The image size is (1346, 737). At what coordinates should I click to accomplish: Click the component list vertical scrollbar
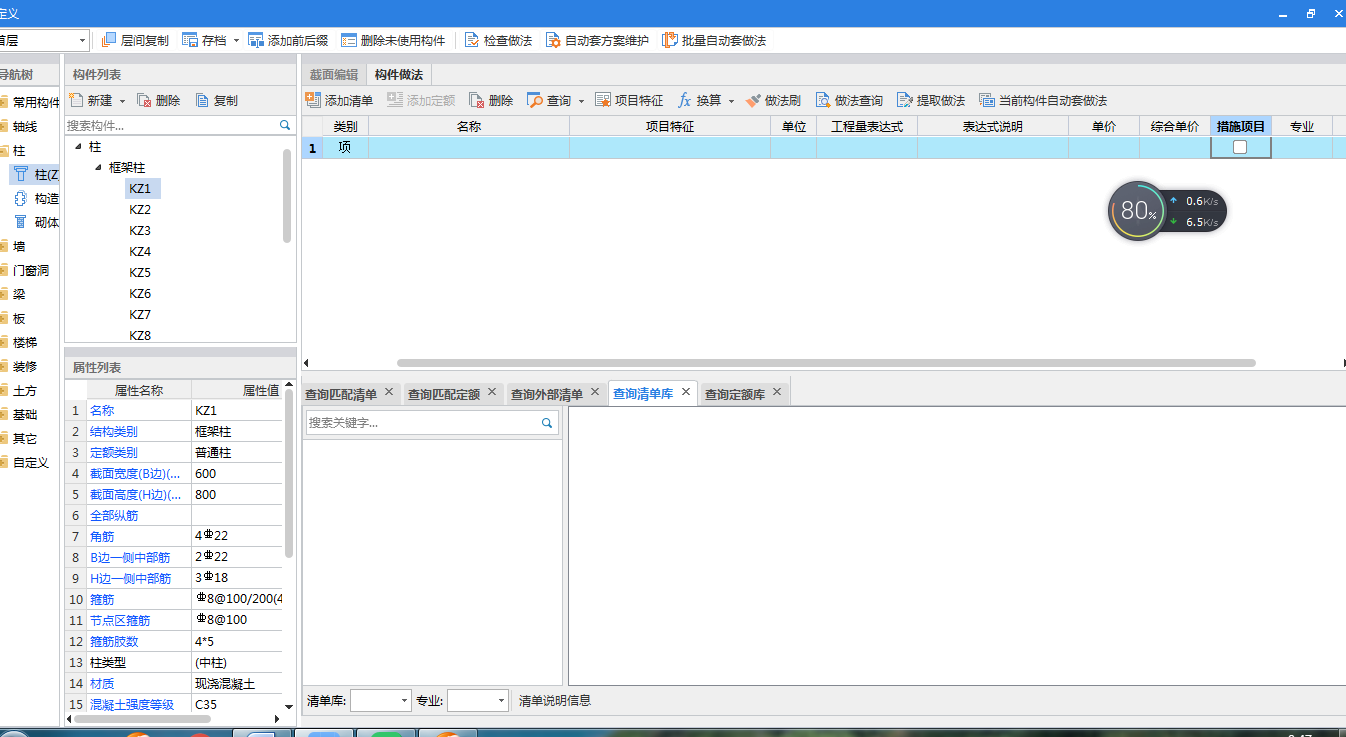pos(288,196)
